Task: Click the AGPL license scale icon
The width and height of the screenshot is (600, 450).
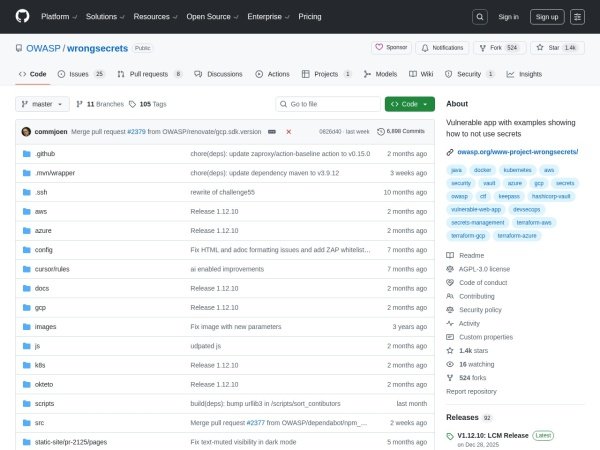Action: click(x=450, y=269)
